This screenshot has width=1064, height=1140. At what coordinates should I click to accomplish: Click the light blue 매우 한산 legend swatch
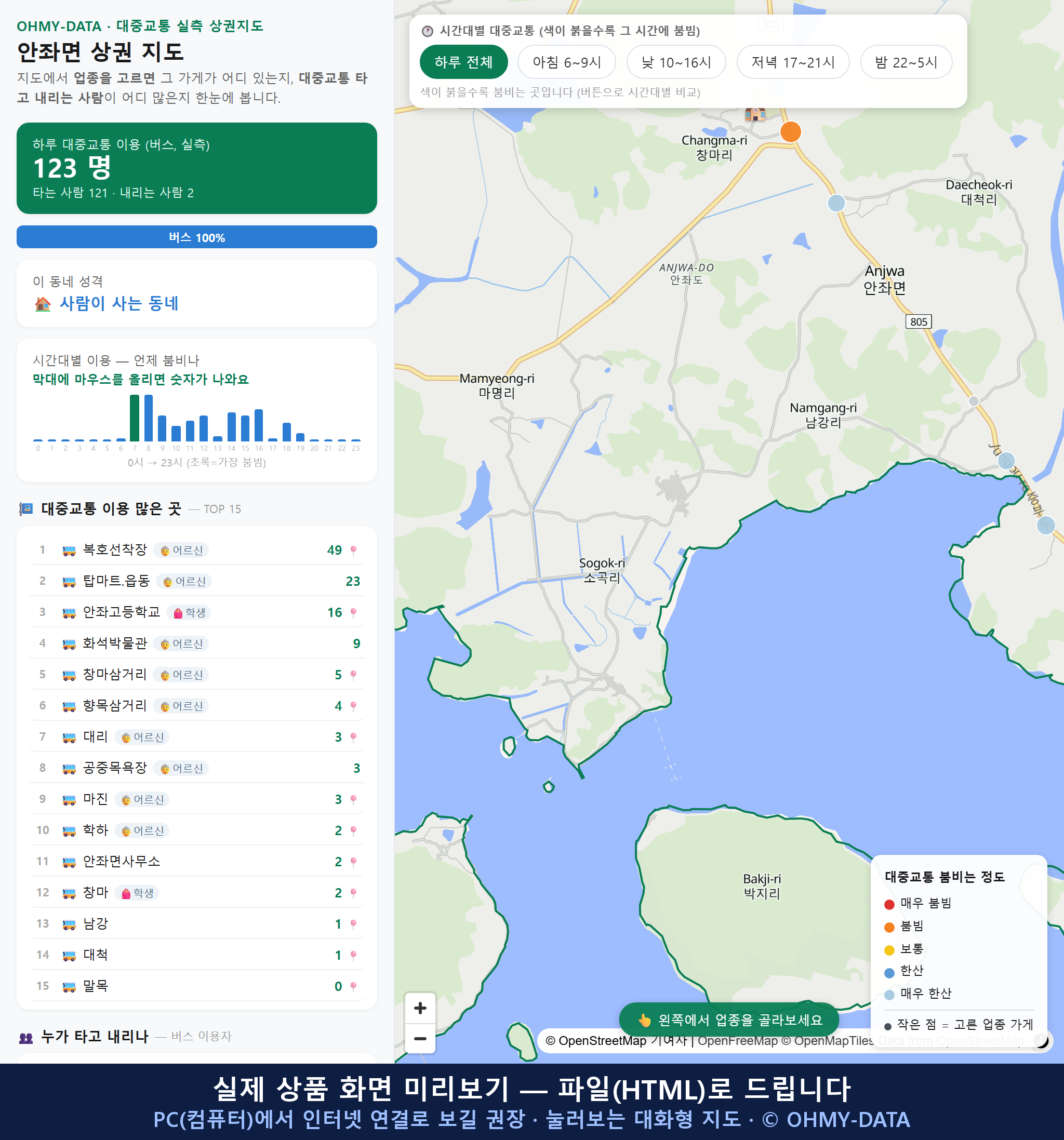[889, 995]
